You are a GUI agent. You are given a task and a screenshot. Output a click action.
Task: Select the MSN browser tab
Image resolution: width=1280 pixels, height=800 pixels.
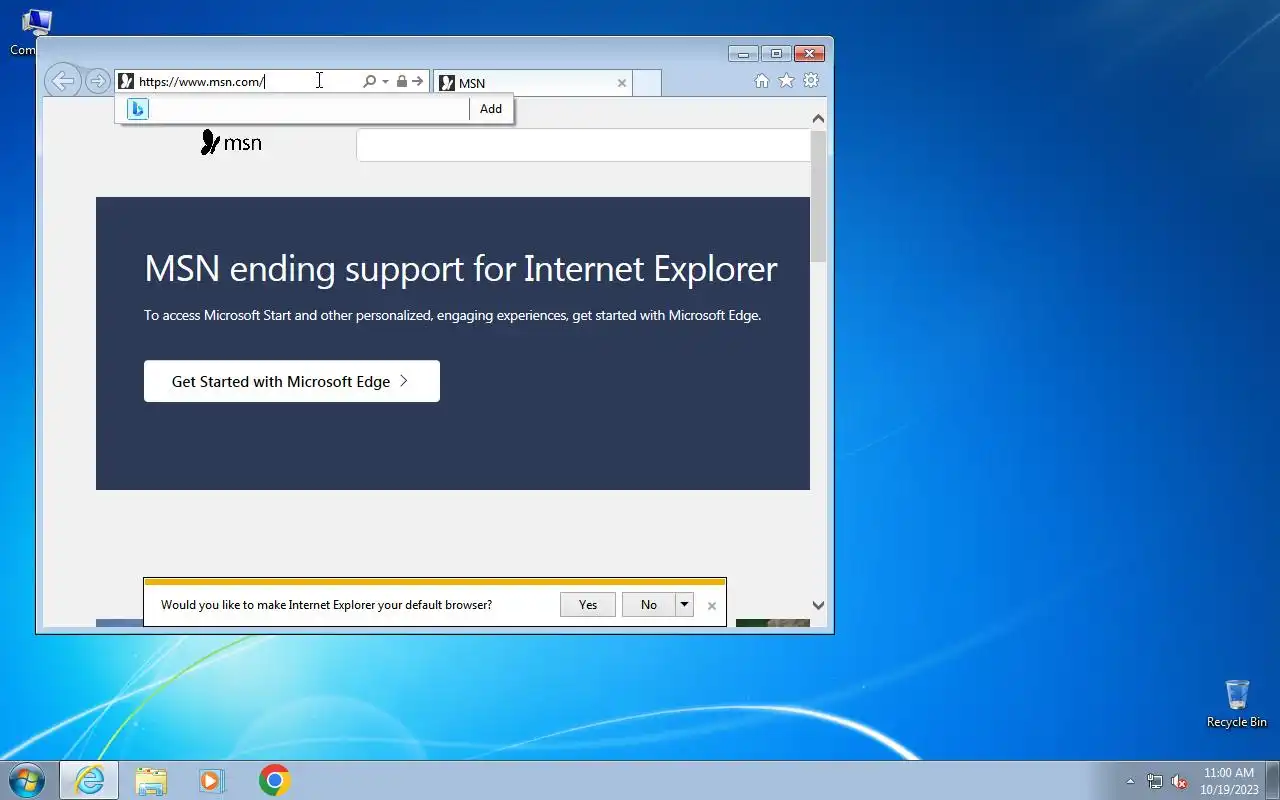pyautogui.click(x=532, y=83)
